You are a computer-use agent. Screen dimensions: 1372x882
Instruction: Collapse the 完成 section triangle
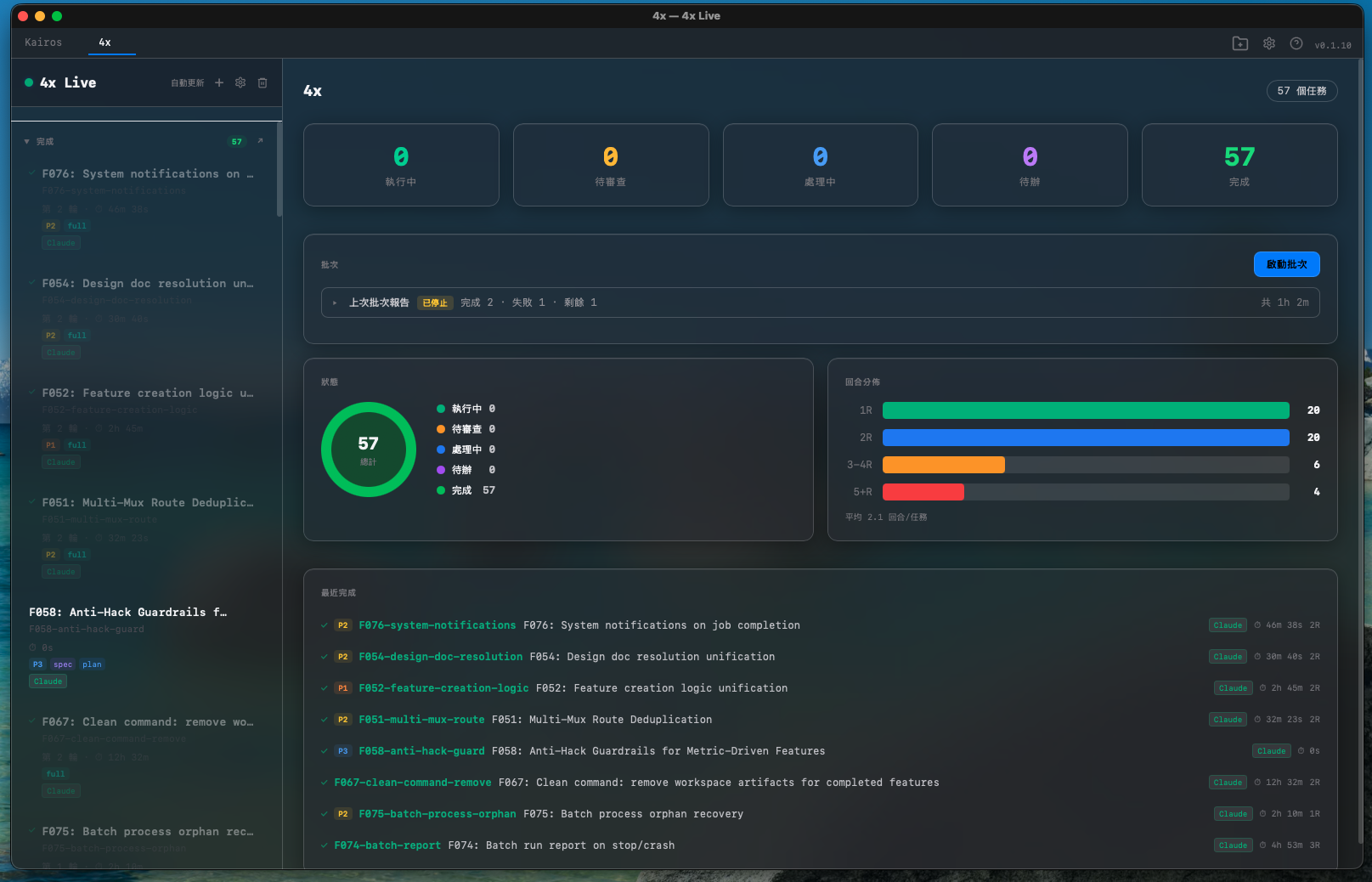(27, 141)
